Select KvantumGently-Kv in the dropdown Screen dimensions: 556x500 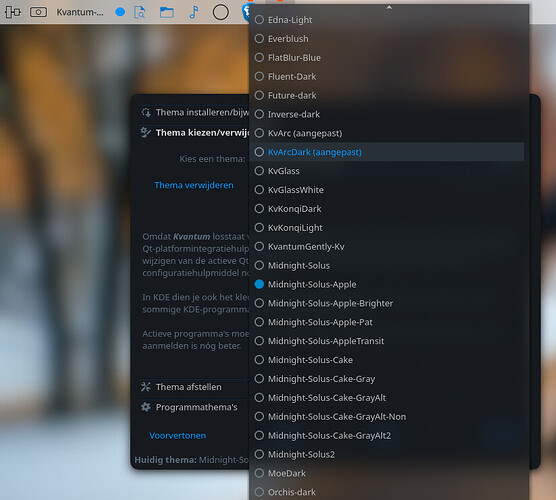[x=387, y=246]
